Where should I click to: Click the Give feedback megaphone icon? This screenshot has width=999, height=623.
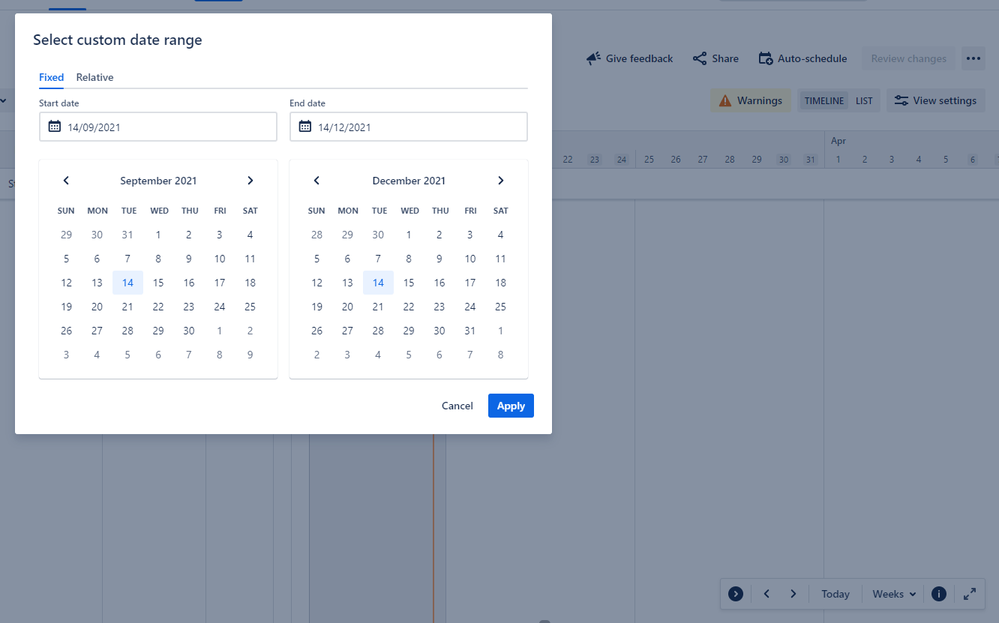pos(593,59)
